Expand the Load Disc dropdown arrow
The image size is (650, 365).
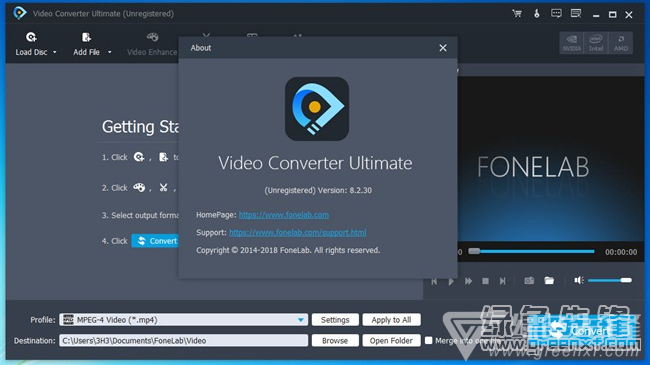(x=54, y=52)
